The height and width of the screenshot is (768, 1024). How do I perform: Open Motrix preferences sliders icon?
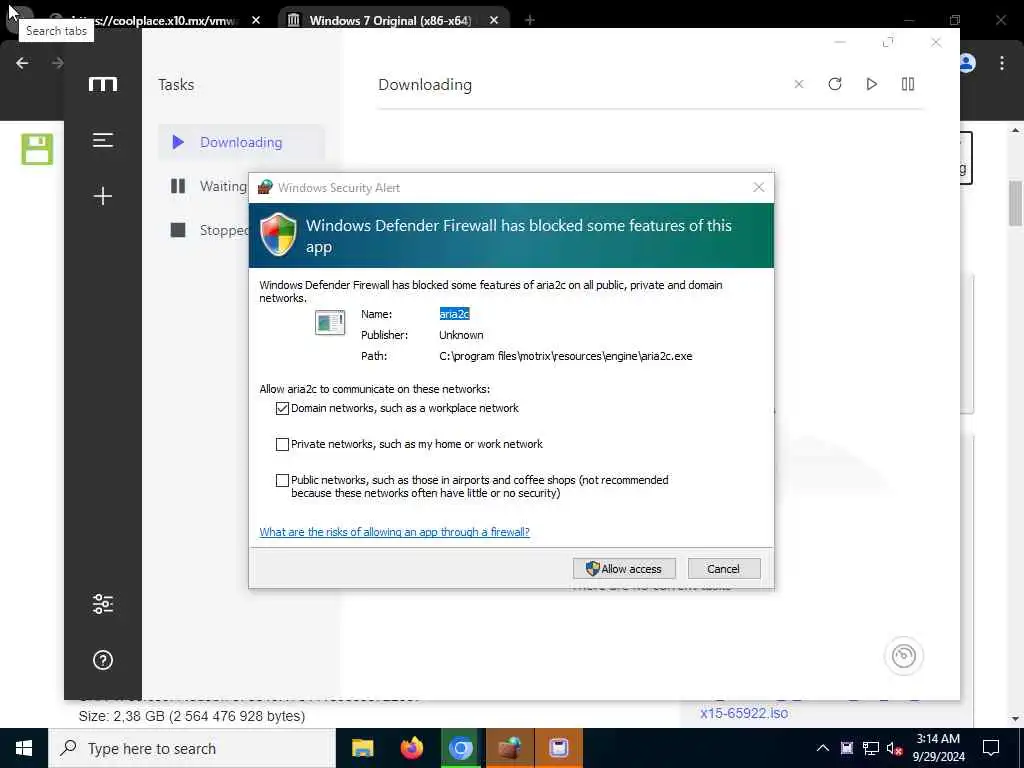point(103,603)
